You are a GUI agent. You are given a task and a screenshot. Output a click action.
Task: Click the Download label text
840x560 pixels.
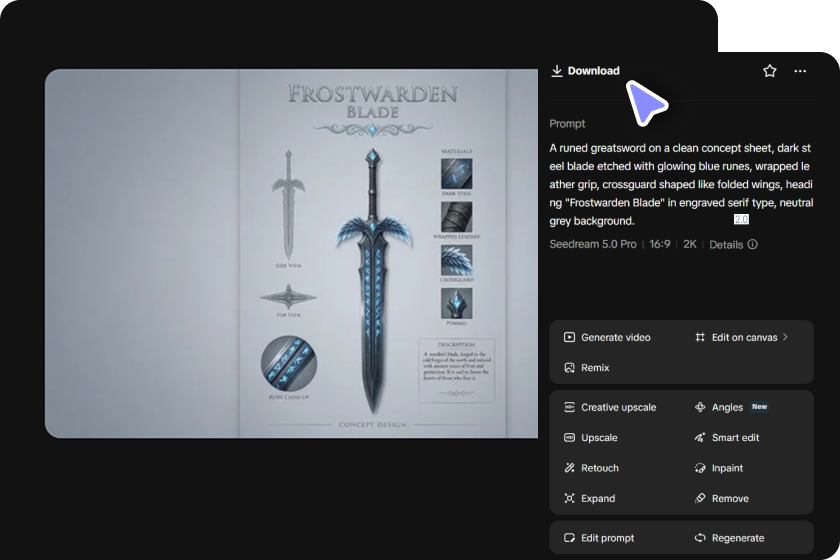pos(594,71)
